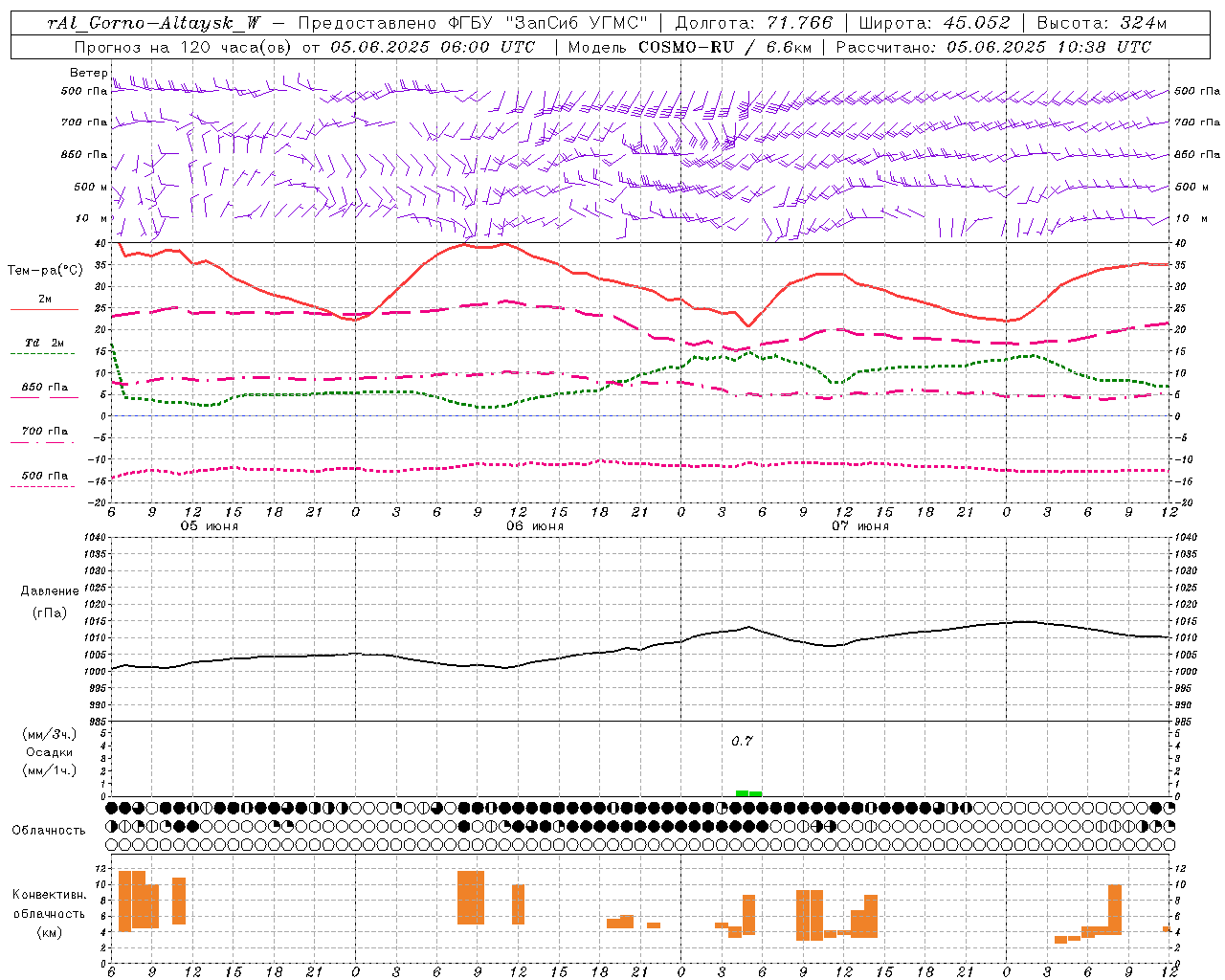Click the 500 гПа temperature legend entry
Image resolution: width=1225 pixels, height=980 pixels.
pyautogui.click(x=45, y=476)
